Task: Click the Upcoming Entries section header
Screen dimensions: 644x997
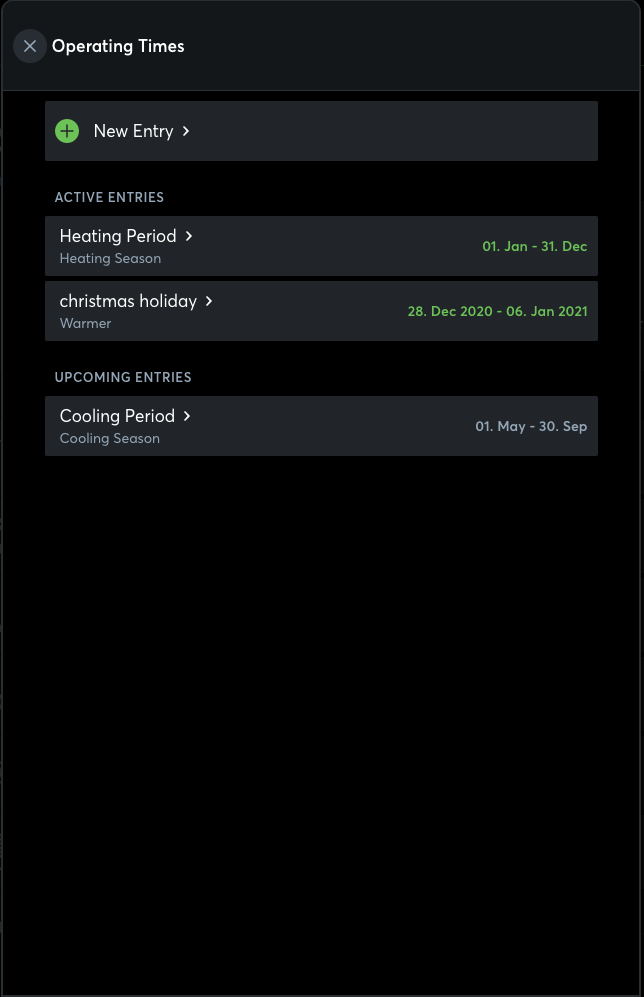Action: tap(123, 377)
